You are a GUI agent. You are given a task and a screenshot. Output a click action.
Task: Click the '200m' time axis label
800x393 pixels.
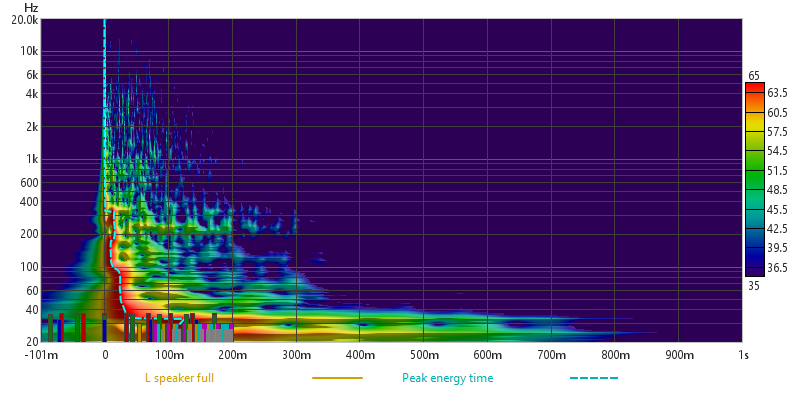(232, 355)
